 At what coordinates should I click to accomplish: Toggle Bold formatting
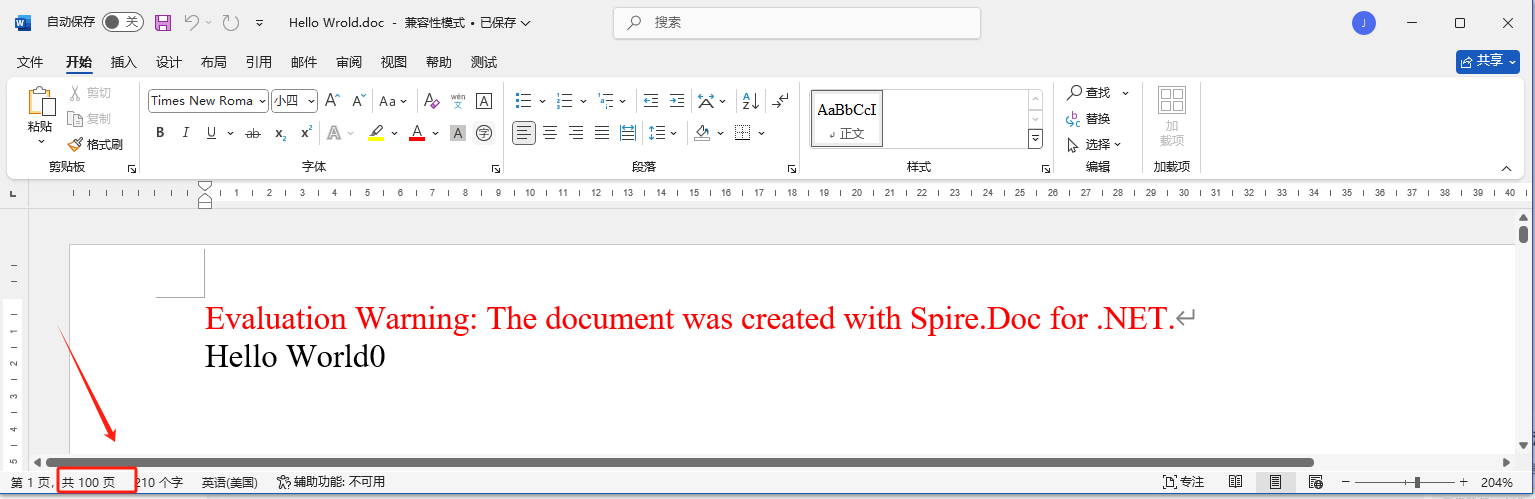point(160,133)
